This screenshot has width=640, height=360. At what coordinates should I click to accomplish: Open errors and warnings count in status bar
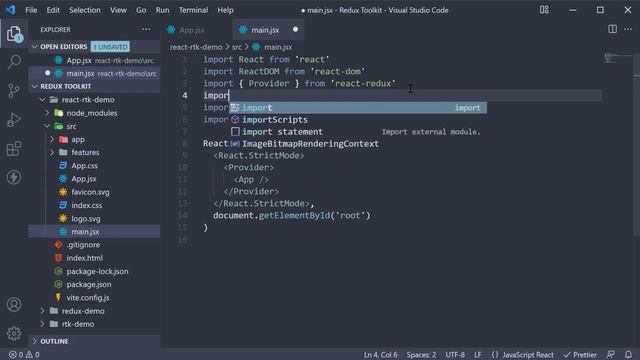point(24,355)
